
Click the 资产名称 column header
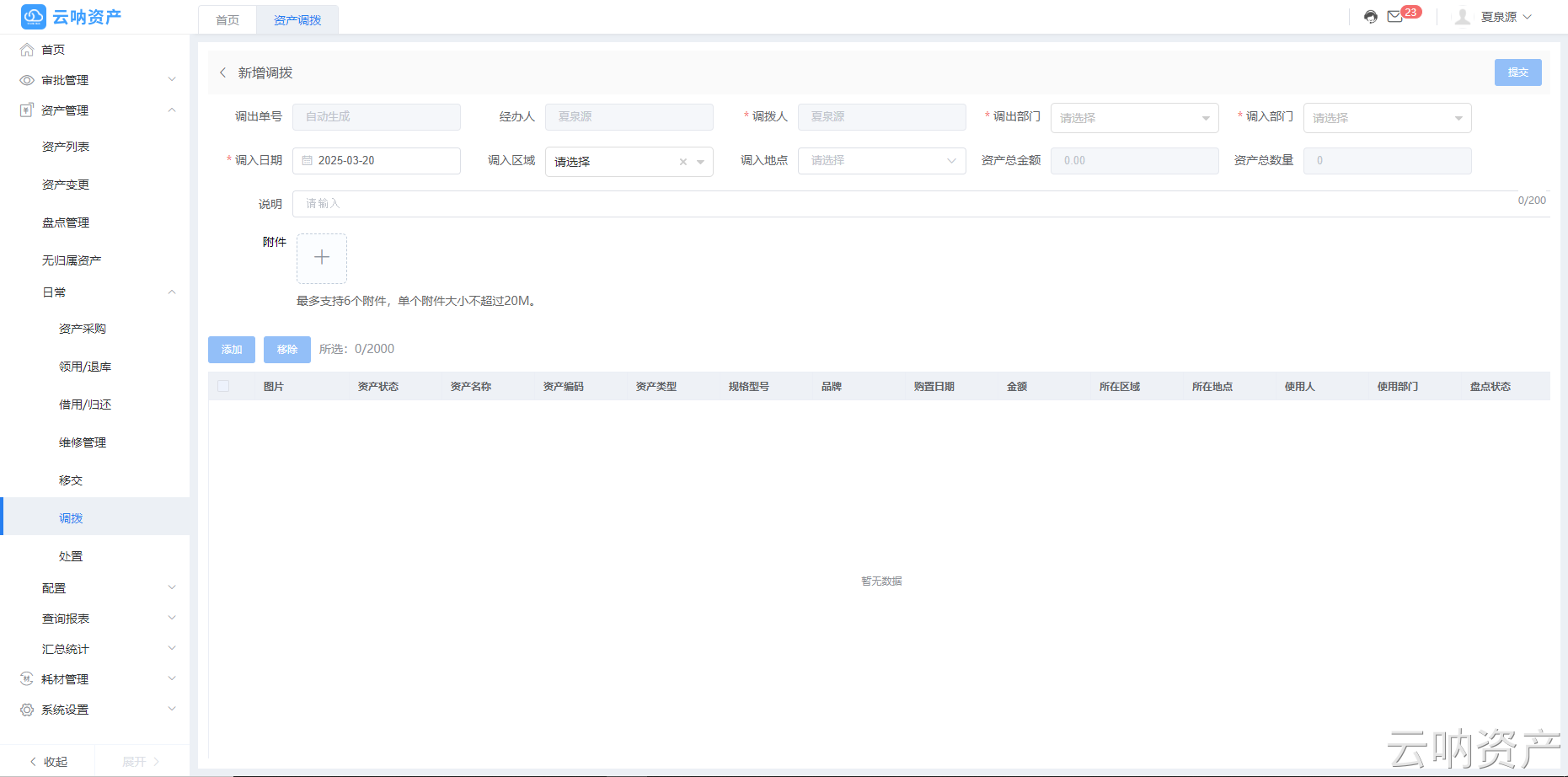pyautogui.click(x=471, y=387)
